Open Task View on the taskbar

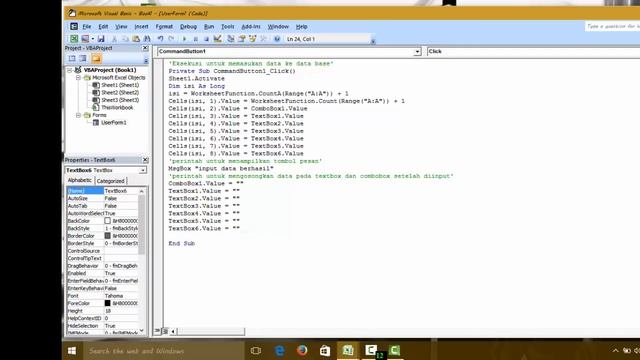click(x=256, y=351)
